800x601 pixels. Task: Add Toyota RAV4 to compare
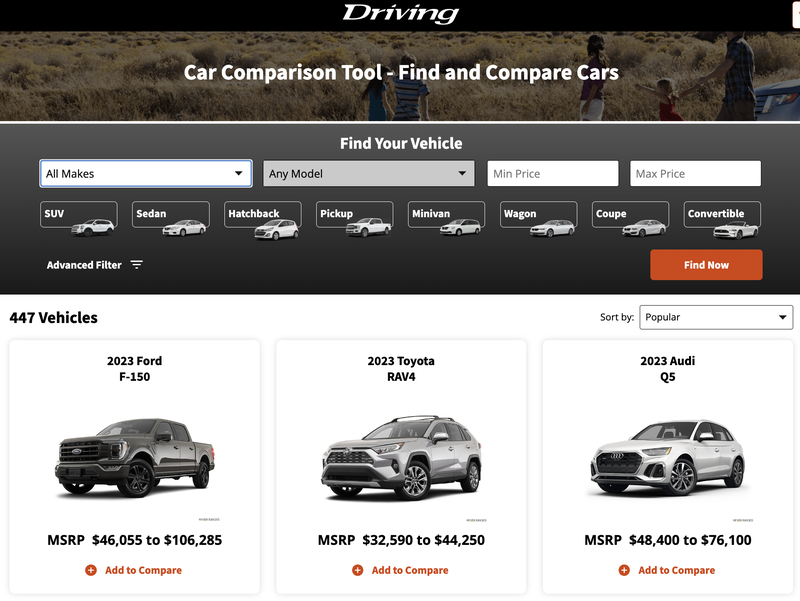pyautogui.click(x=401, y=570)
